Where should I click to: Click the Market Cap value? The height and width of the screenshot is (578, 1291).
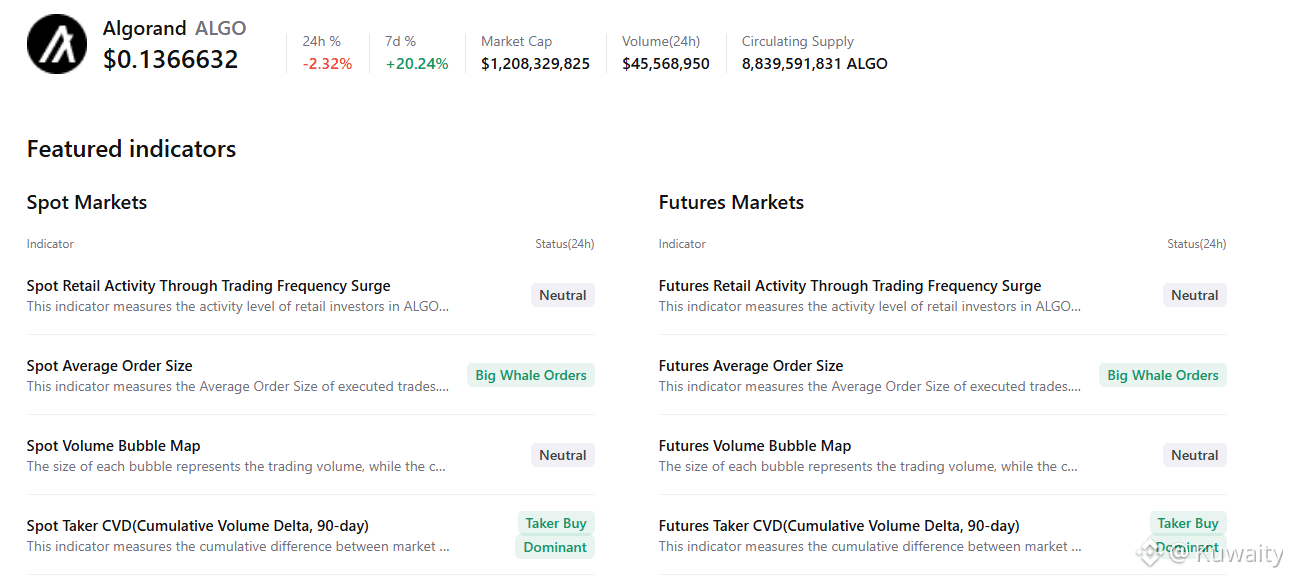[x=535, y=64]
